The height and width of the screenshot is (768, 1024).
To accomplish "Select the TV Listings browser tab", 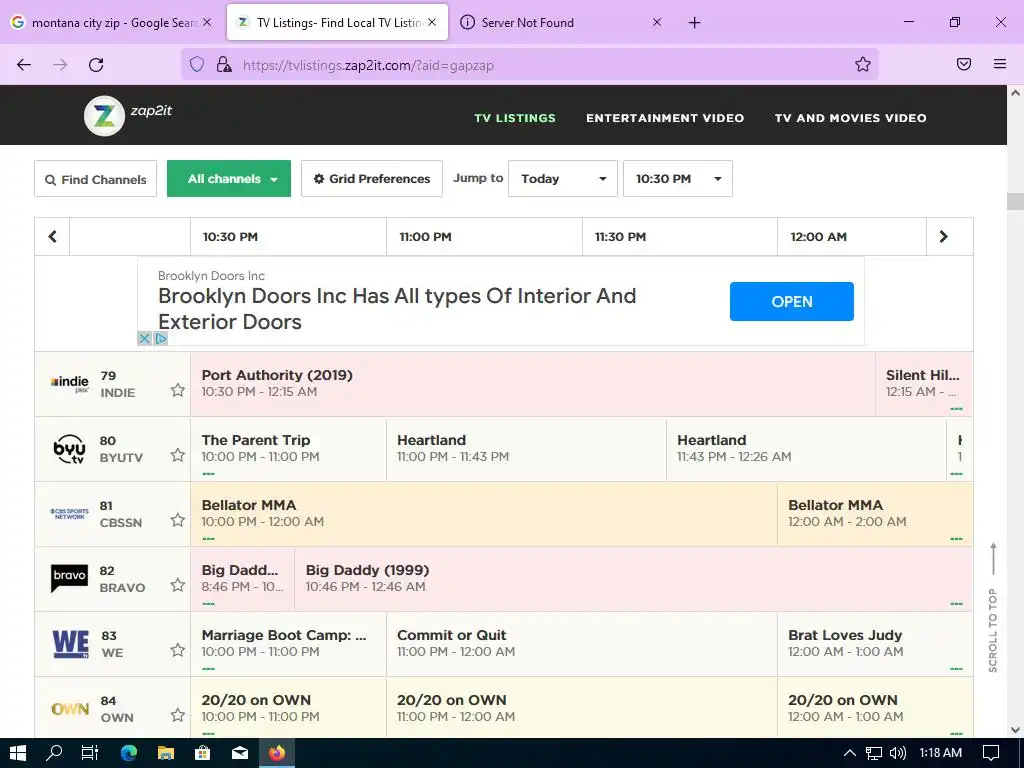I will coord(338,23).
